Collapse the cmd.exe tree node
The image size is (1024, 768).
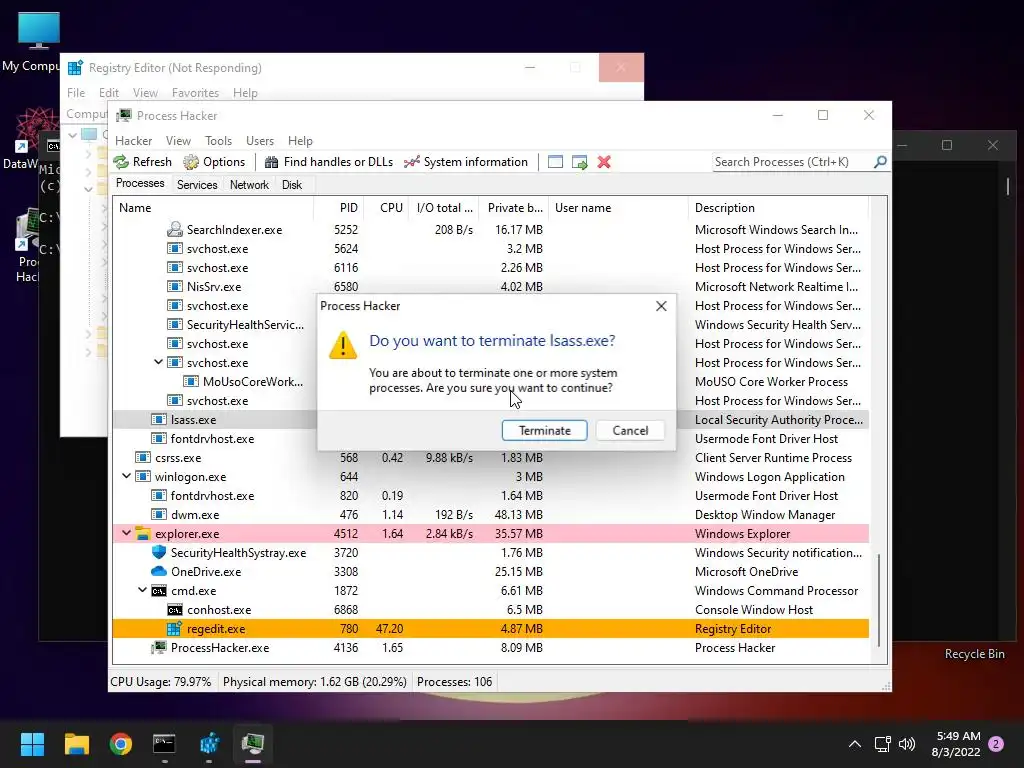click(142, 590)
